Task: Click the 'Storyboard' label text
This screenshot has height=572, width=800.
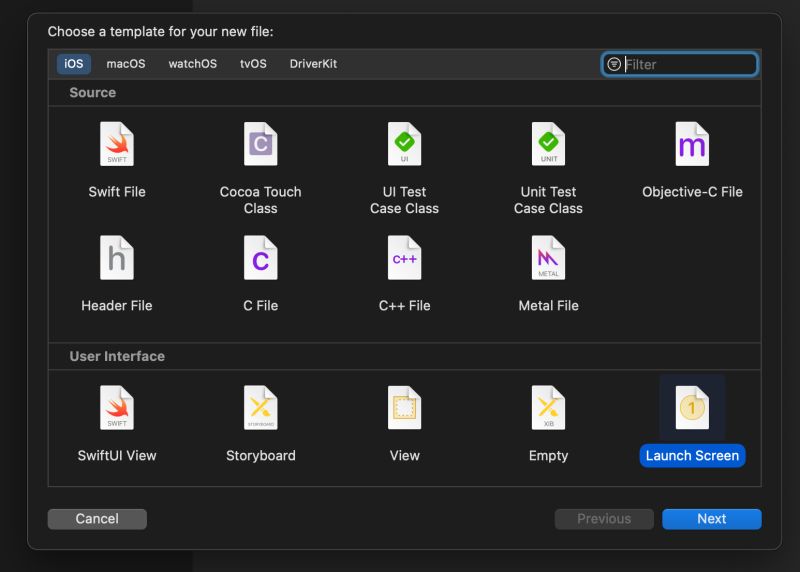Action: point(261,456)
